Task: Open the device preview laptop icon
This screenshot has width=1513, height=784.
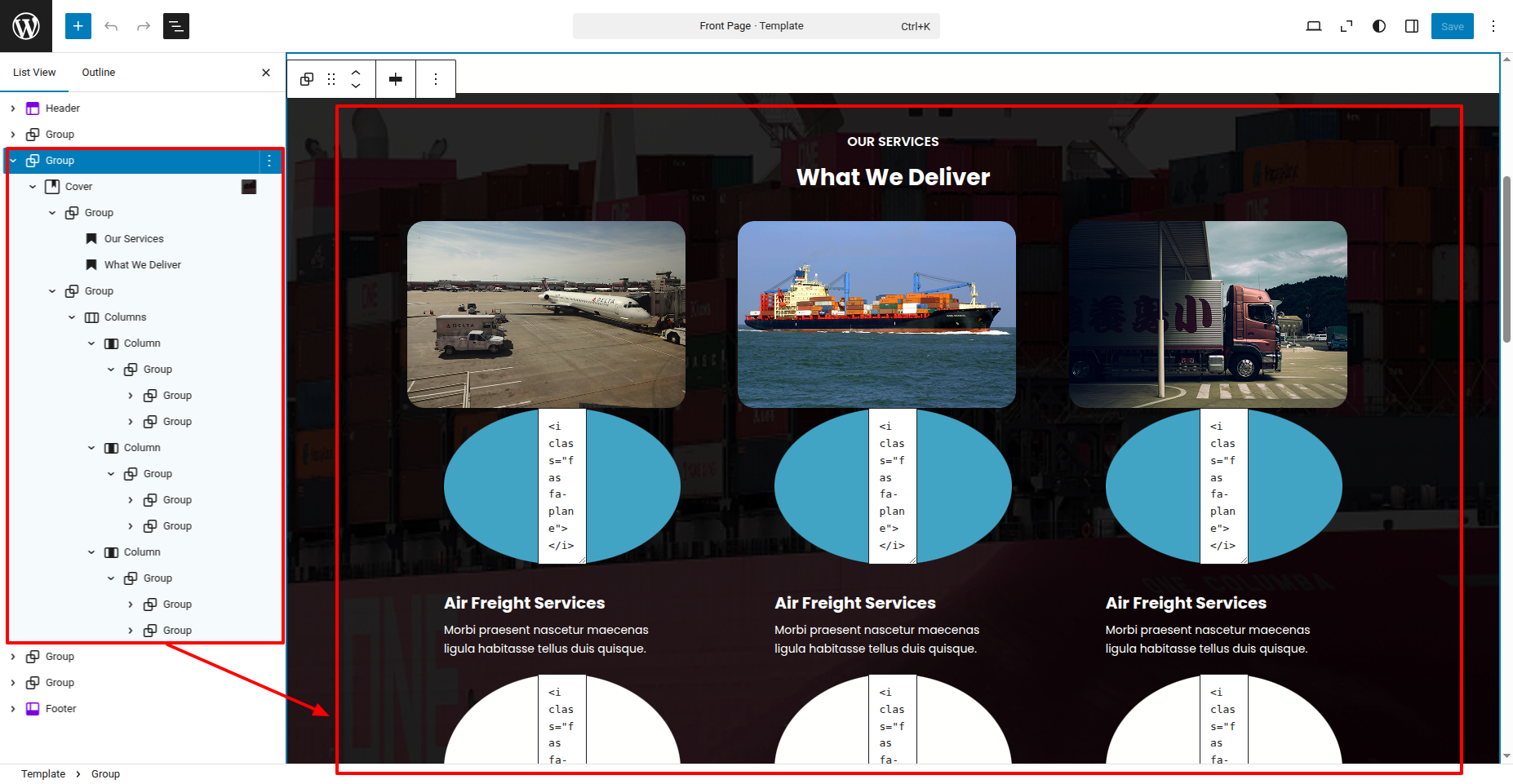Action: [1314, 26]
